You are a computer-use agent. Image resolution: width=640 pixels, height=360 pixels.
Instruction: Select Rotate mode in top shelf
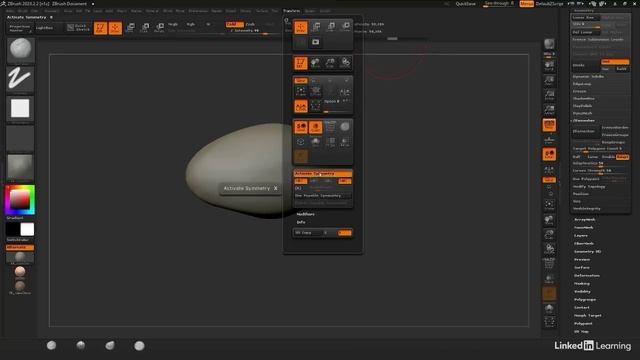click(x=160, y=28)
